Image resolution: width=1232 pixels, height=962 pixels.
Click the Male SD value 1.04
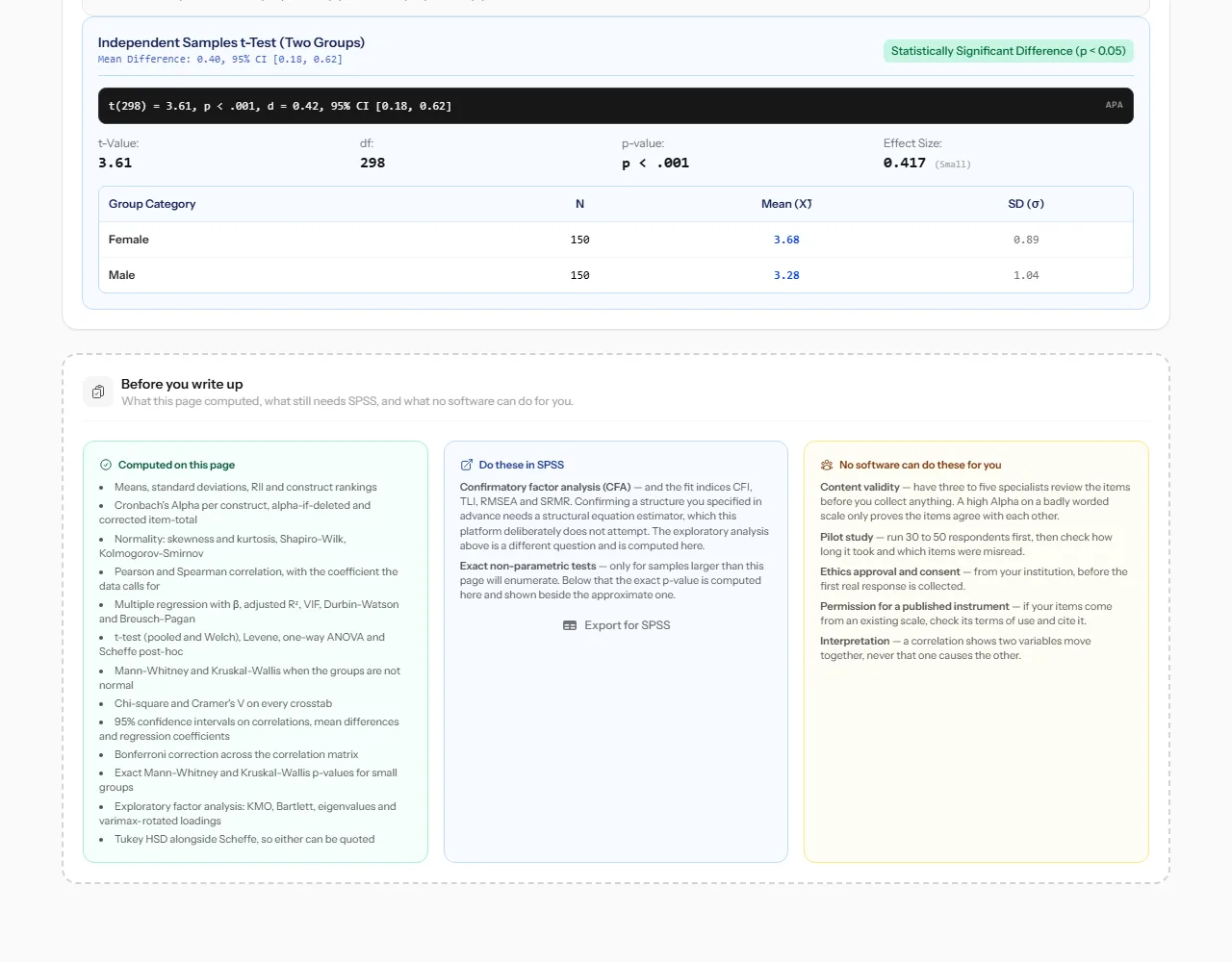[x=1026, y=275]
